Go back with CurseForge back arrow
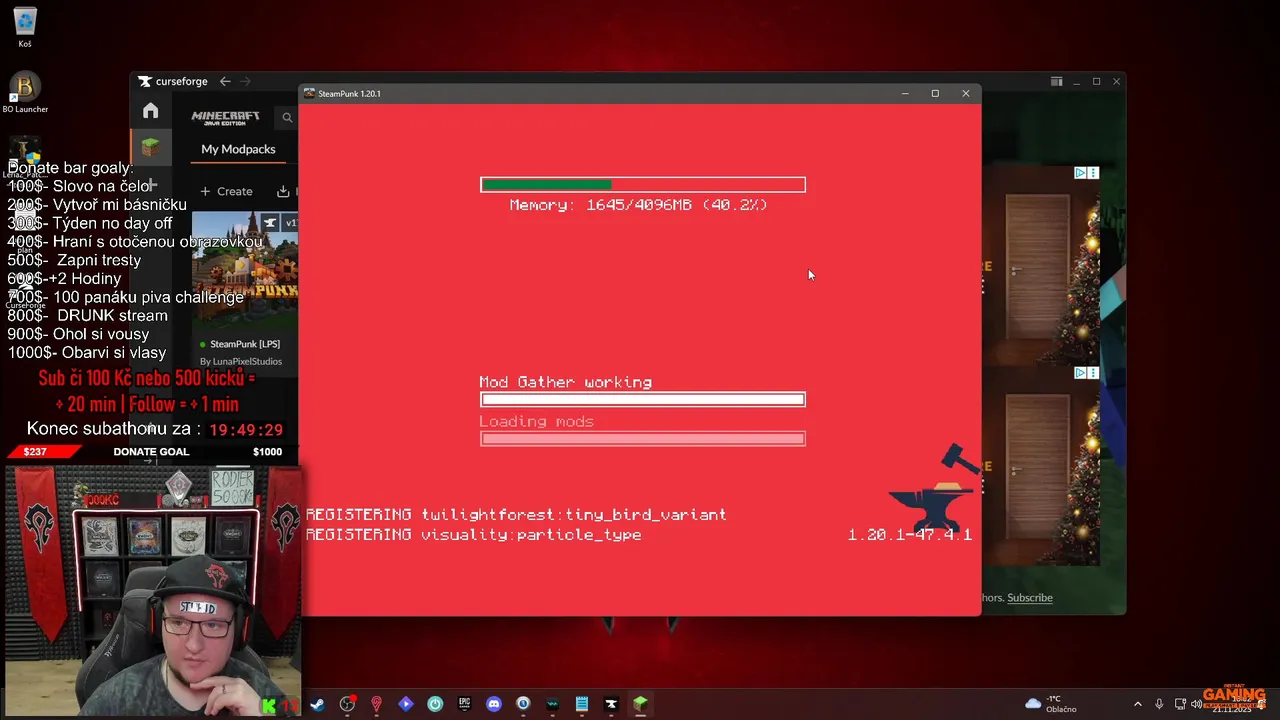The height and width of the screenshot is (720, 1280). [225, 81]
